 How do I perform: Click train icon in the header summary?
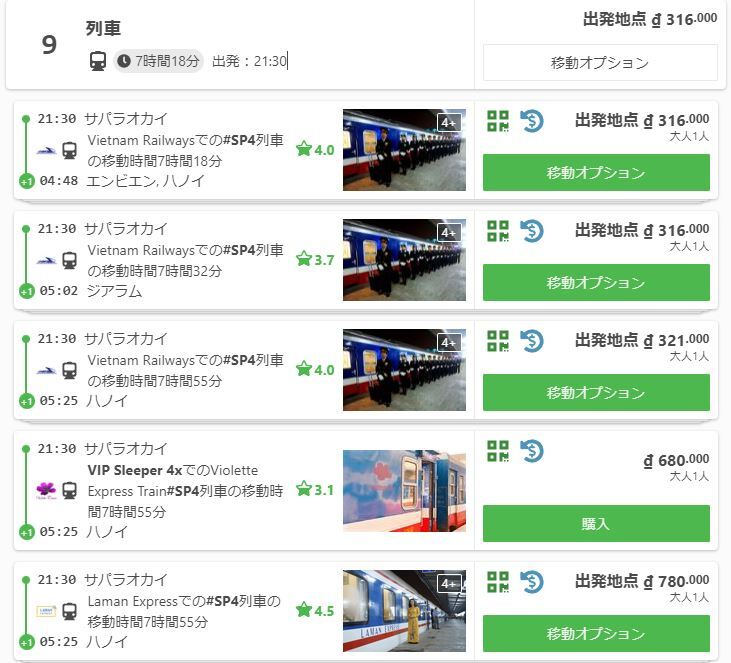click(98, 61)
